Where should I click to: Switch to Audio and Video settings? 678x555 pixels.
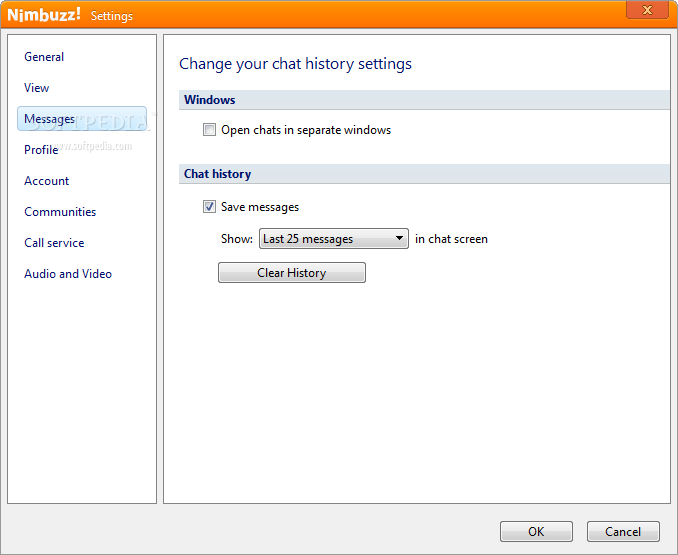68,274
